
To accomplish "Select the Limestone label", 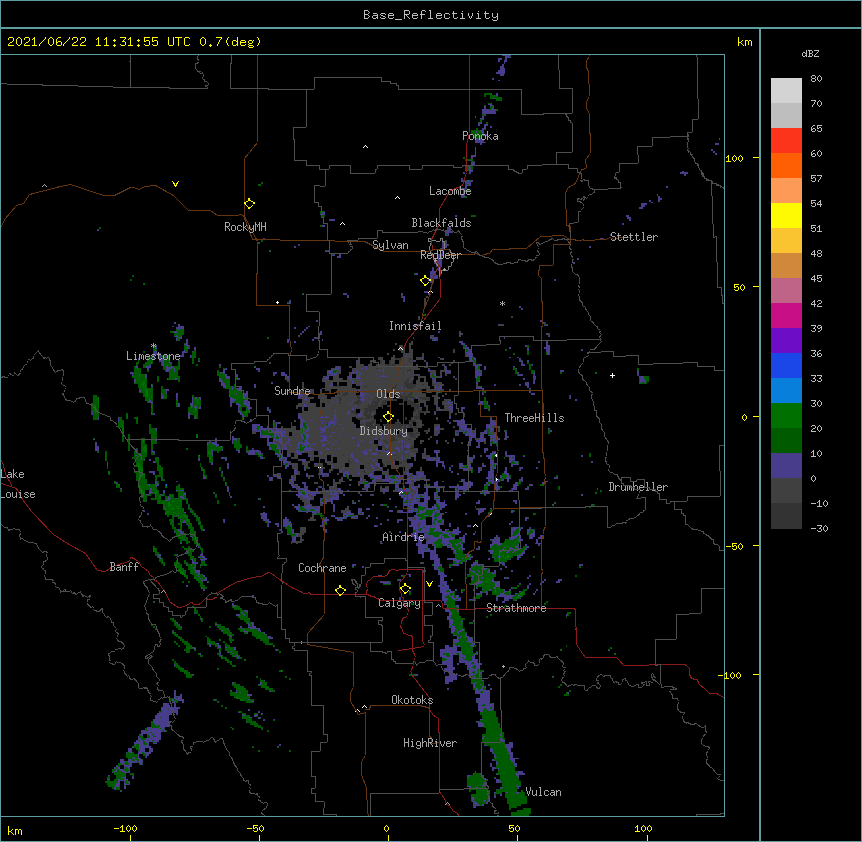I will coord(153,356).
